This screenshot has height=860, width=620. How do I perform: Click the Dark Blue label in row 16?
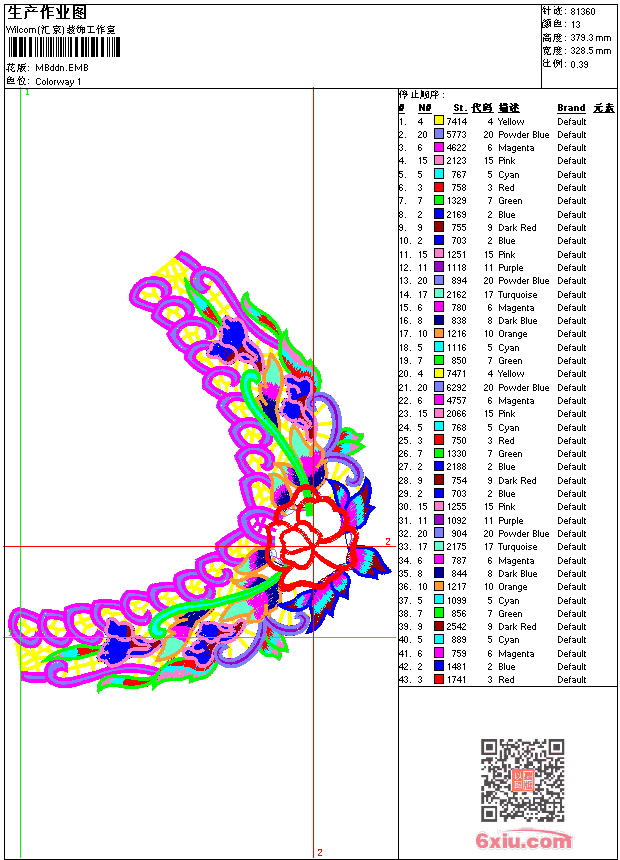517,321
